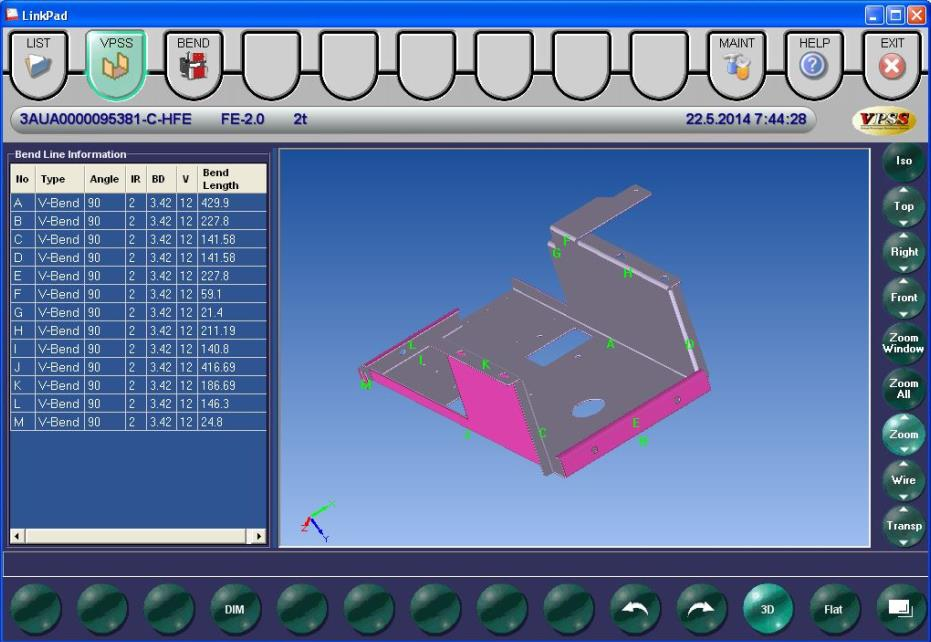The width and height of the screenshot is (931, 642).
Task: Click the bend table horizontal scrollbar track
Action: (138, 536)
